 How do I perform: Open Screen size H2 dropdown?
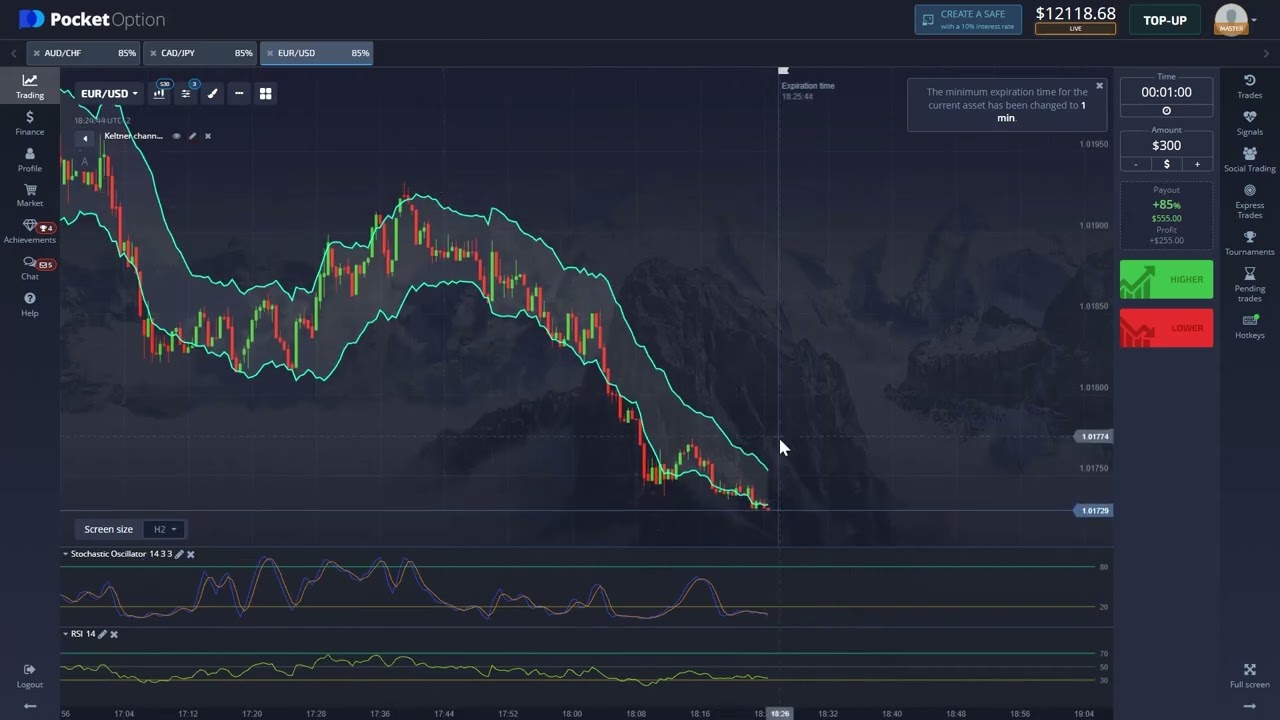pyautogui.click(x=165, y=529)
